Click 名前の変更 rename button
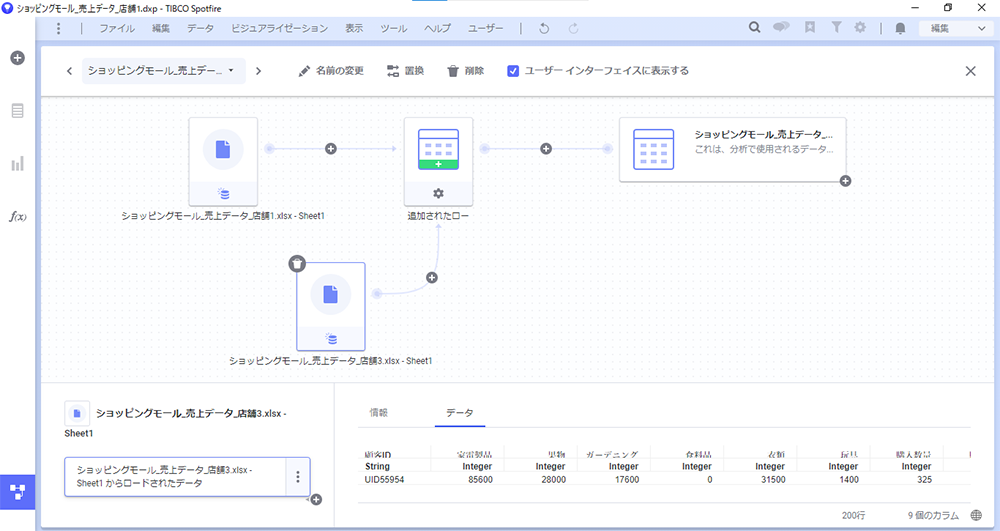 332,71
